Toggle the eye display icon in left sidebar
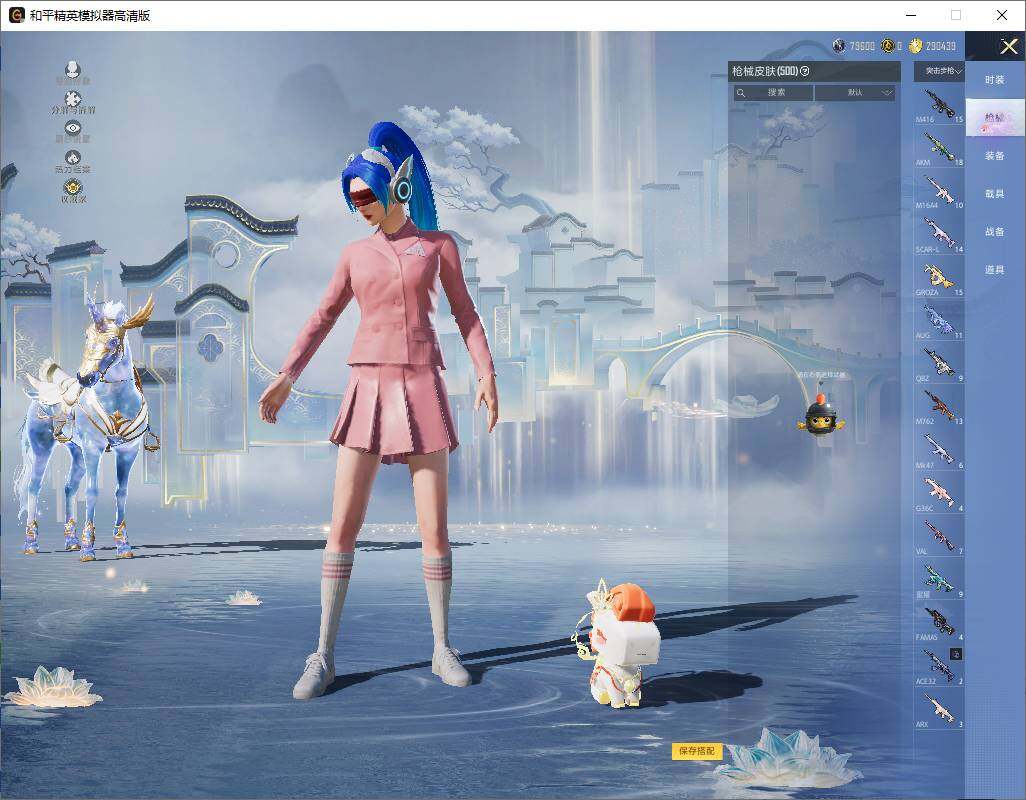 pos(73,128)
